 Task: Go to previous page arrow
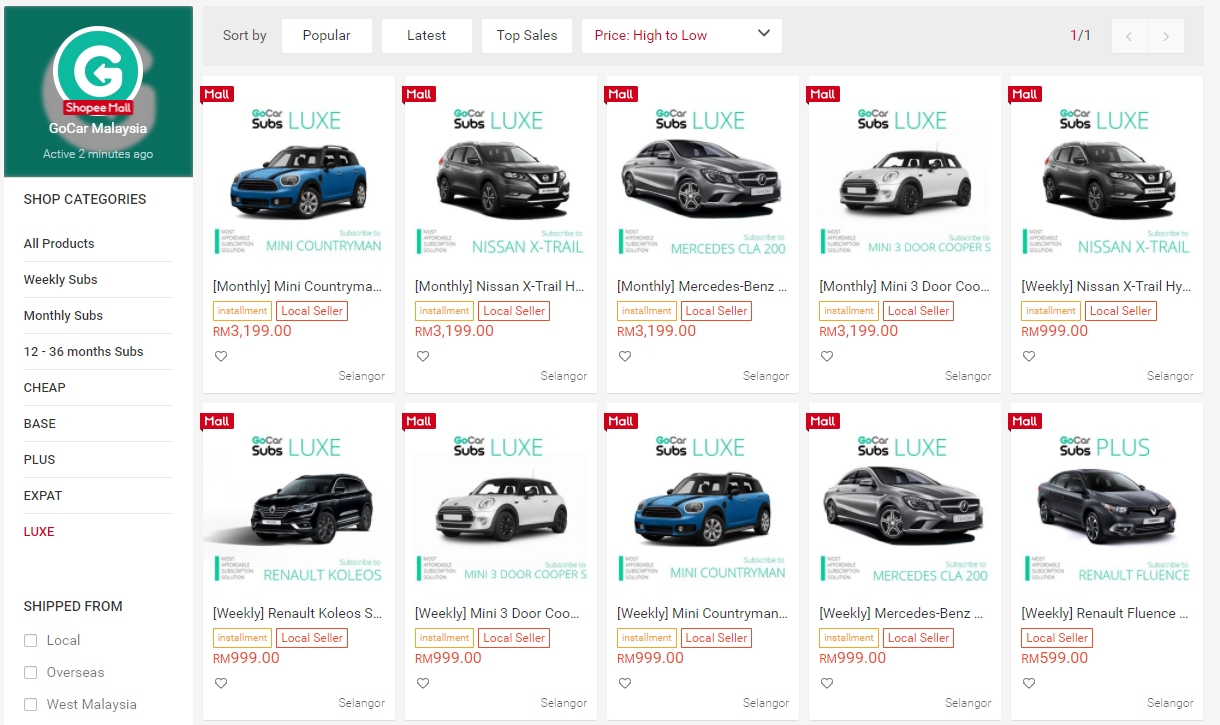pyautogui.click(x=1129, y=36)
